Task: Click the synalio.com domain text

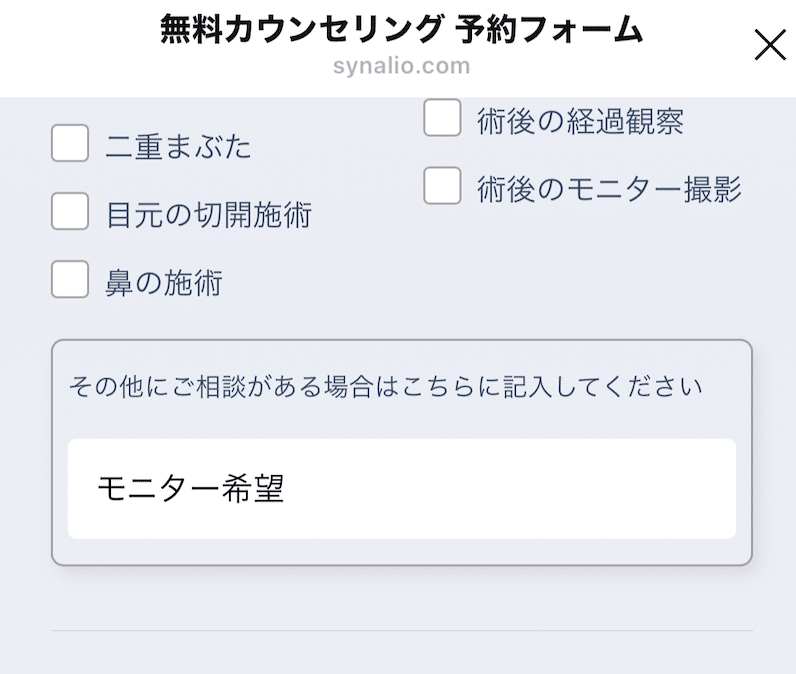Action: click(401, 67)
